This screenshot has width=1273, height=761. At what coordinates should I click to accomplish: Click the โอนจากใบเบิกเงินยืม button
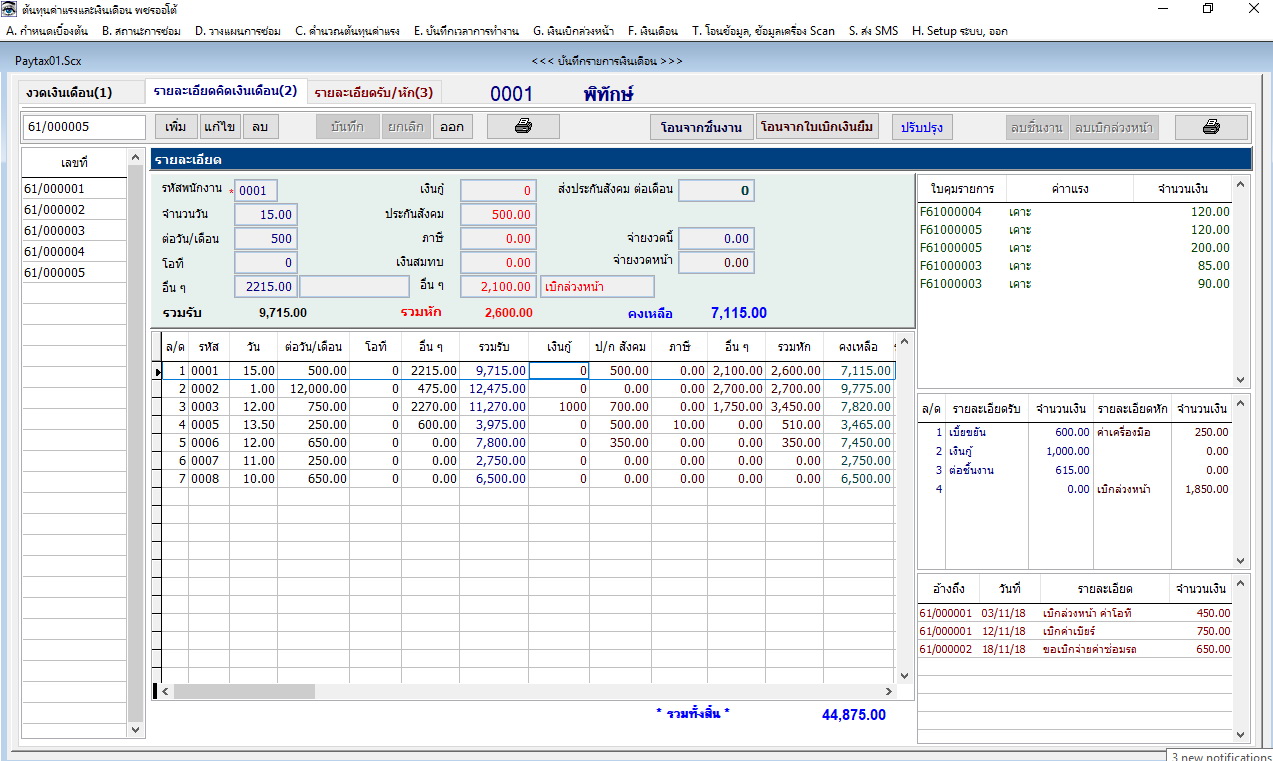coord(818,128)
